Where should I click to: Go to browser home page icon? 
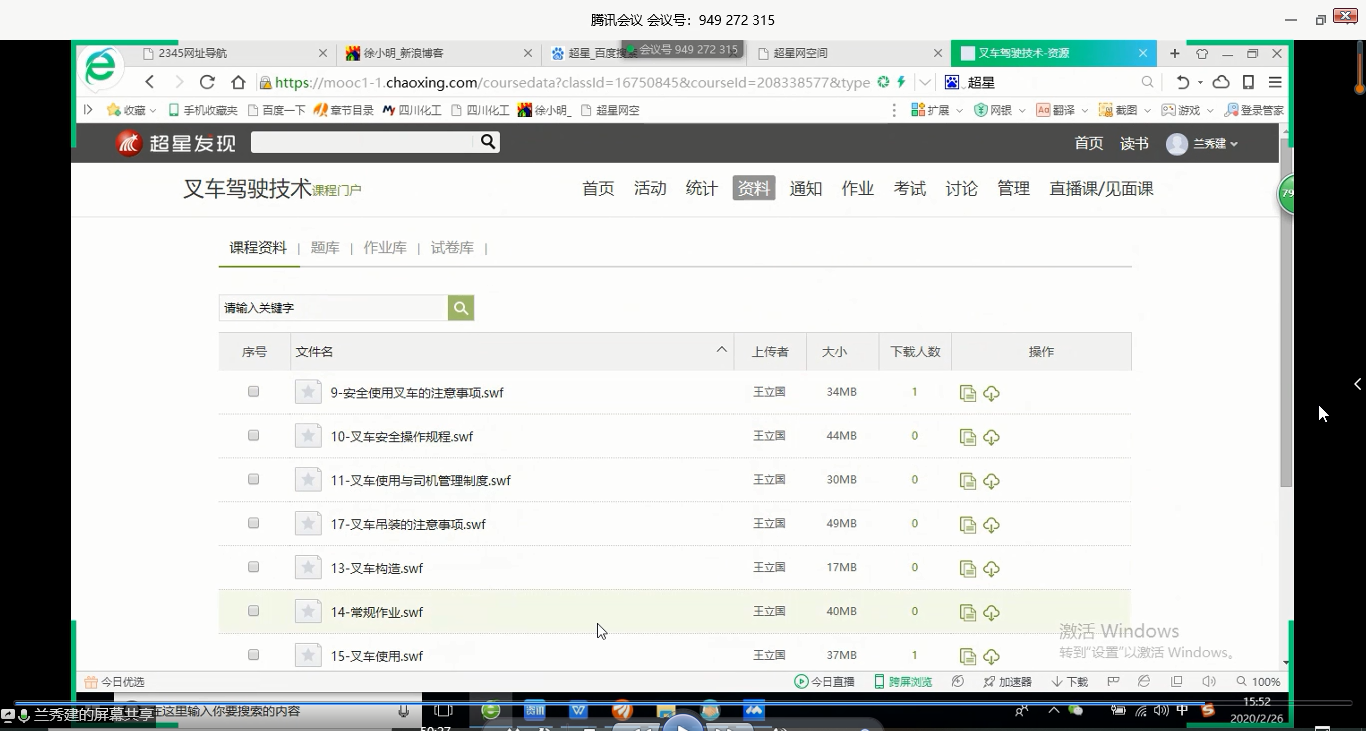238,82
